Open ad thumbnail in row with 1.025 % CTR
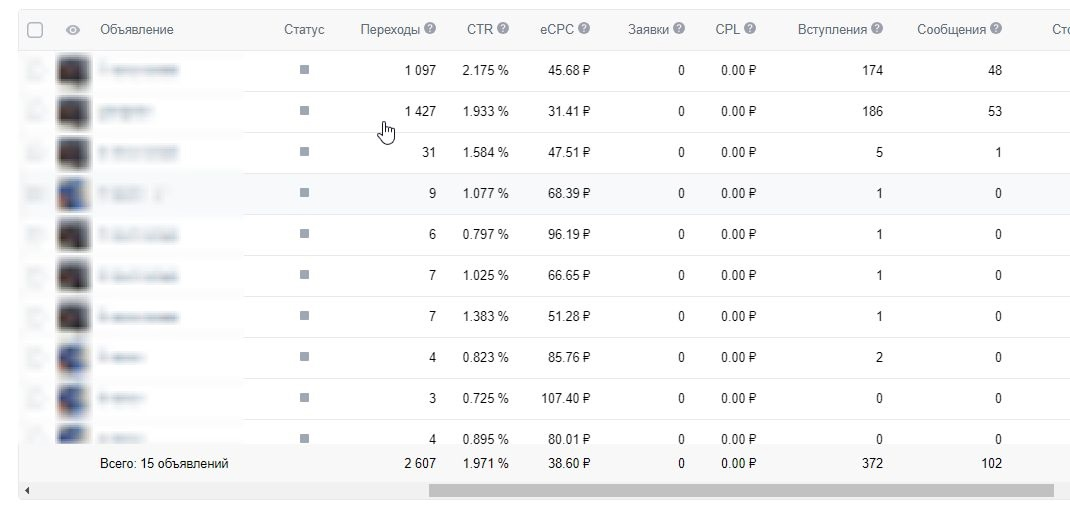The width and height of the screenshot is (1070, 526). click(x=74, y=276)
